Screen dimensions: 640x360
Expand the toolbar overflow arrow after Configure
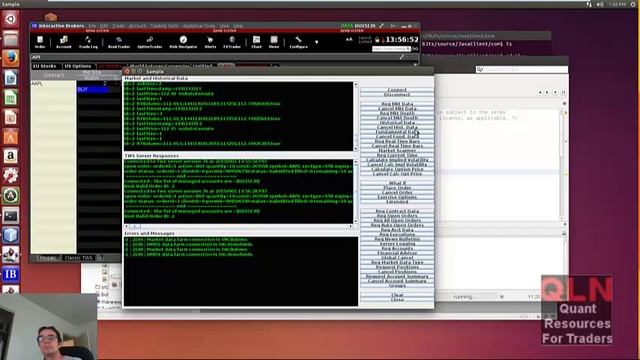(x=316, y=42)
